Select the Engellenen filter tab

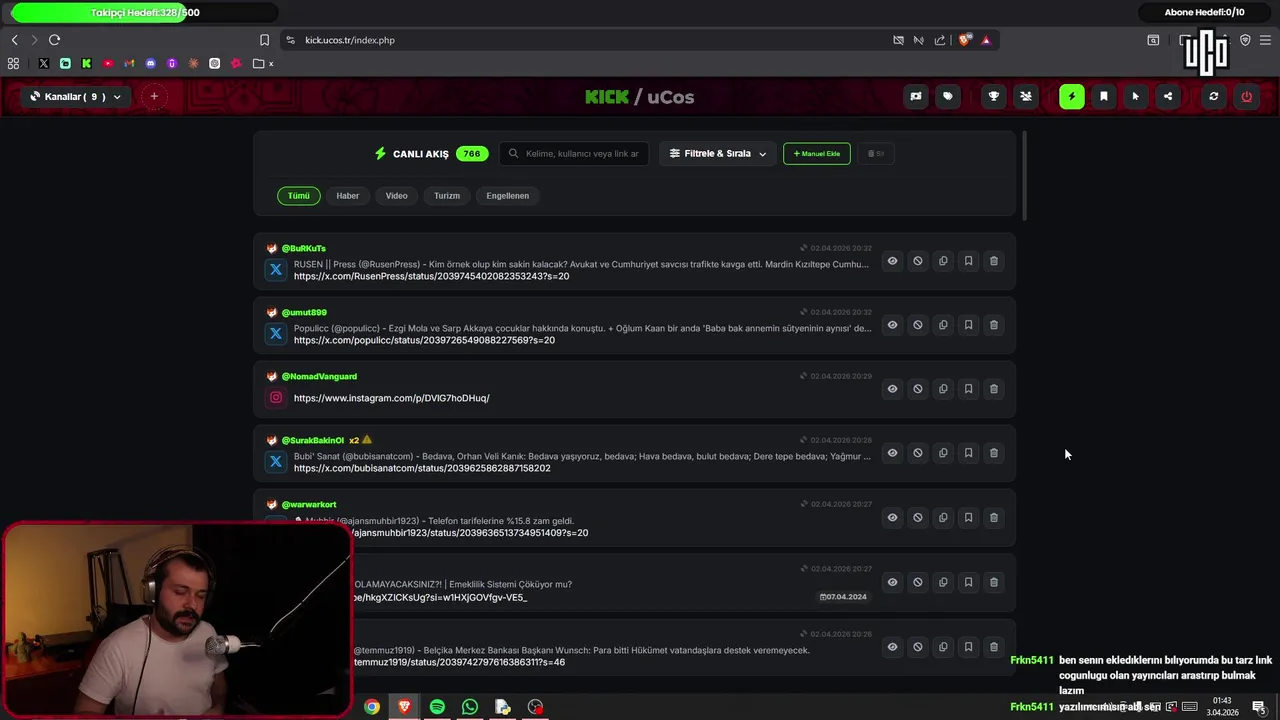click(x=508, y=196)
